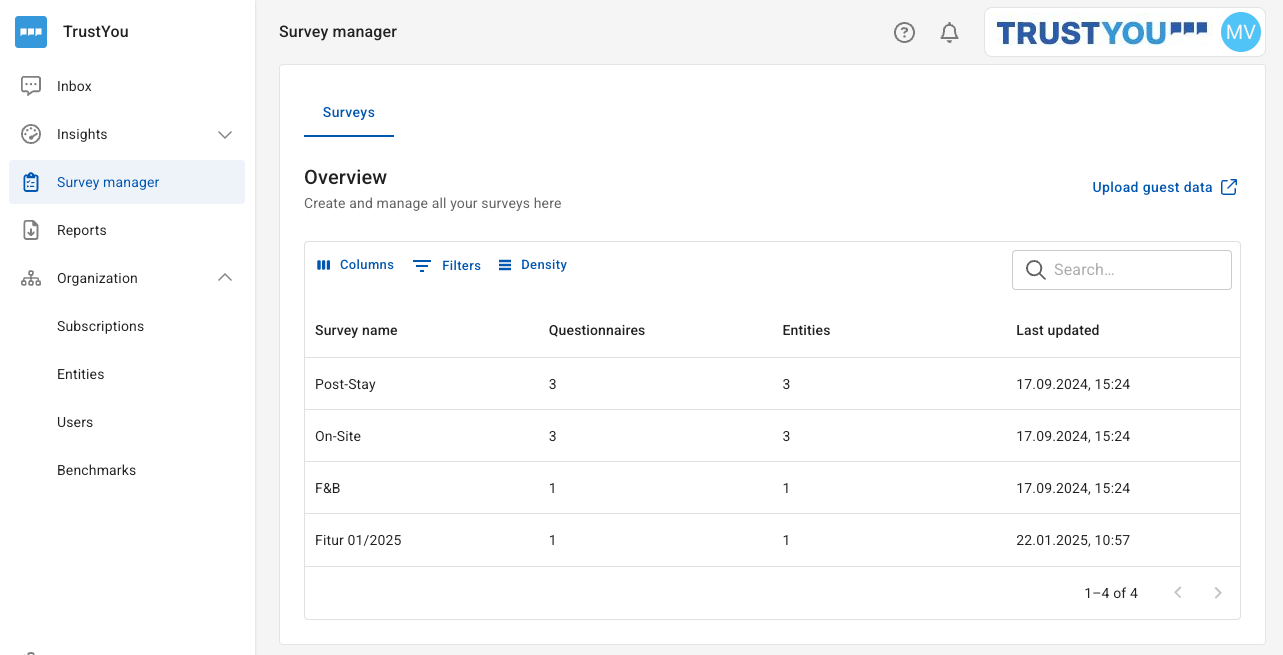Open notifications bell icon

click(950, 33)
